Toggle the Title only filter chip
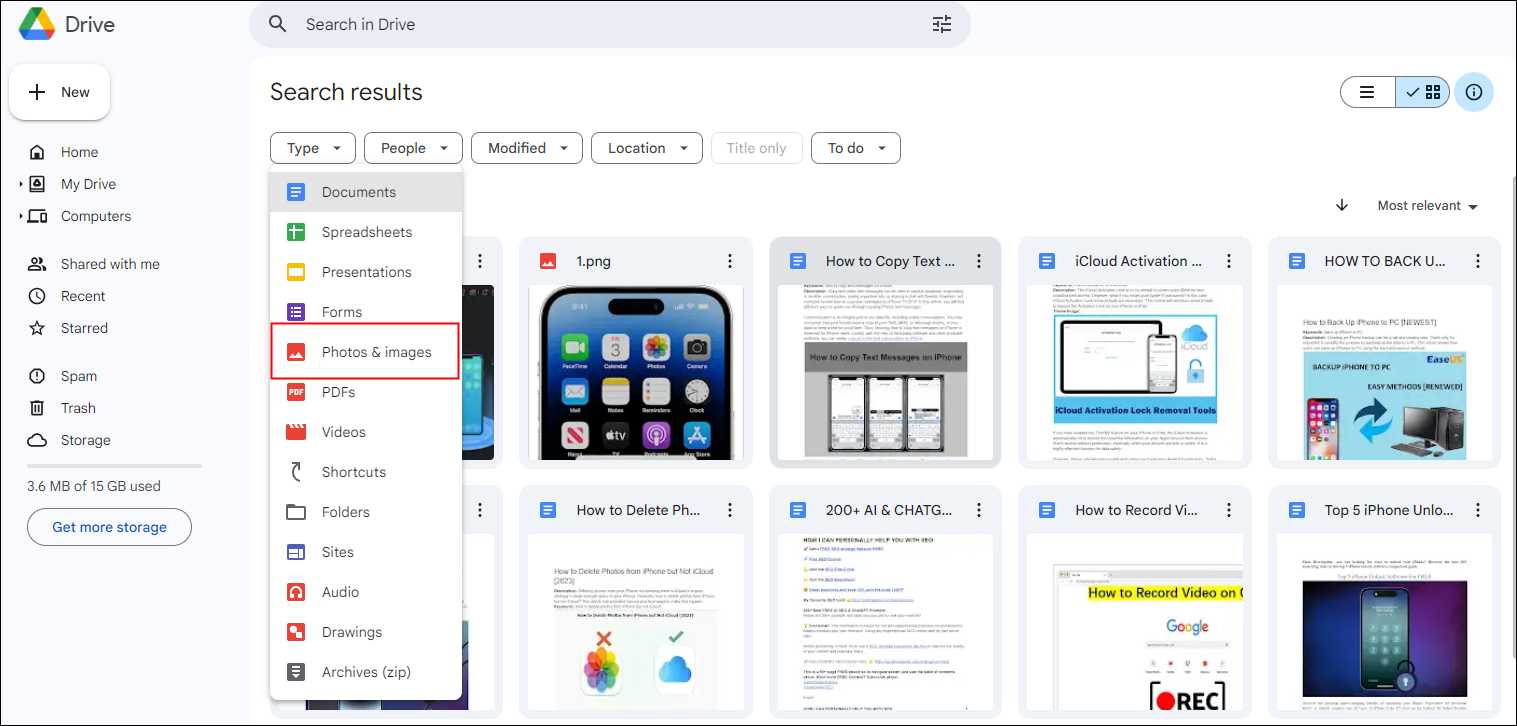The image size is (1517, 726). click(x=756, y=148)
